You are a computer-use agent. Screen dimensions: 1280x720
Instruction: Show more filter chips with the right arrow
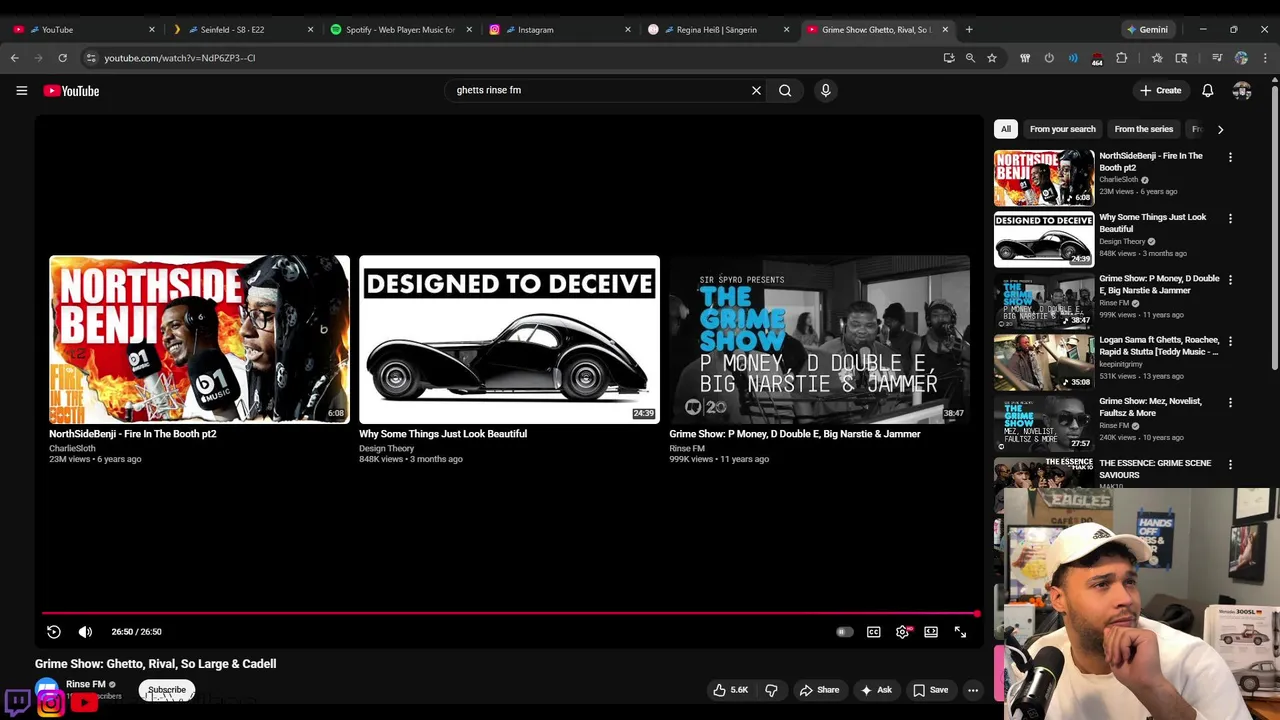[x=1220, y=129]
